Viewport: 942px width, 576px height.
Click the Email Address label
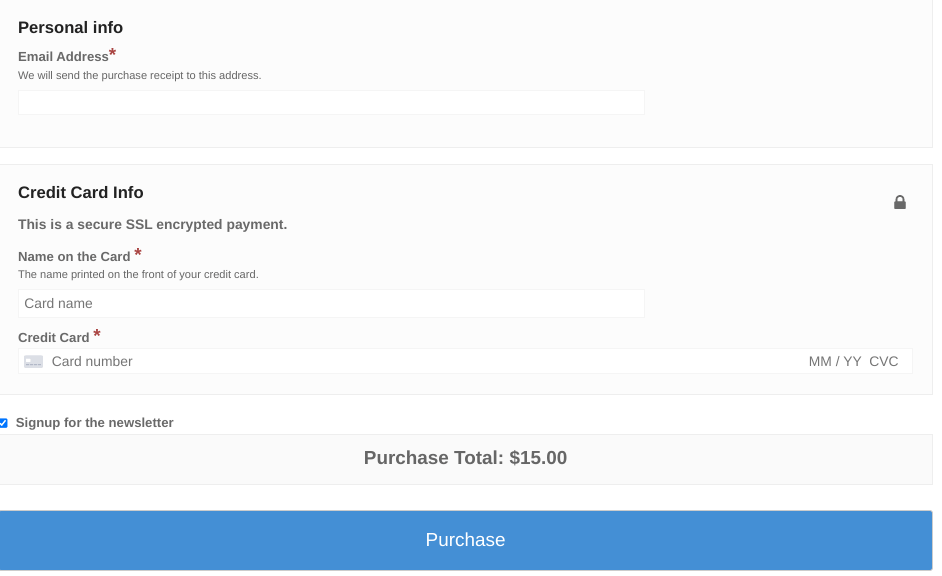pyautogui.click(x=62, y=56)
